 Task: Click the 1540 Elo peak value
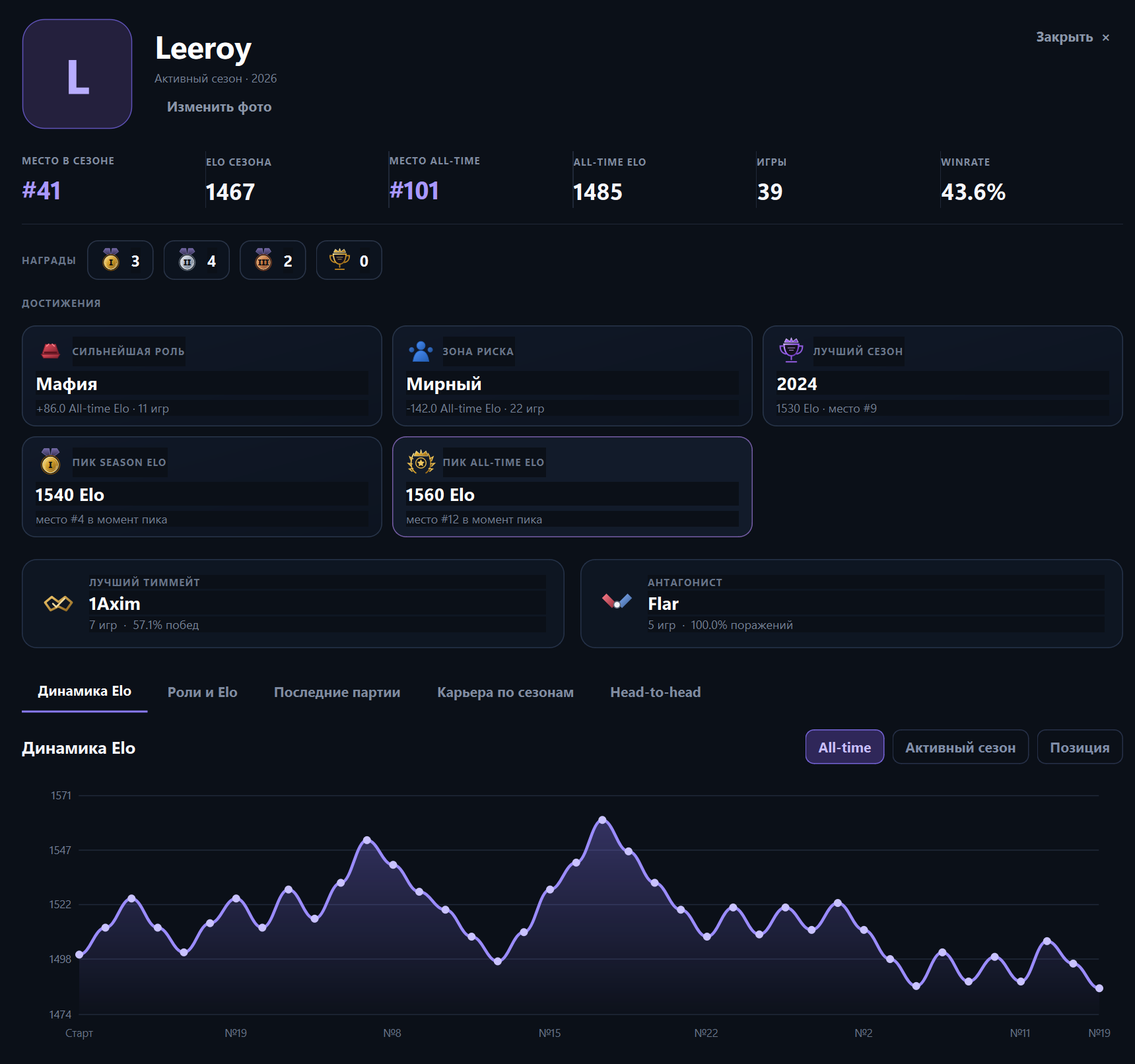point(69,495)
